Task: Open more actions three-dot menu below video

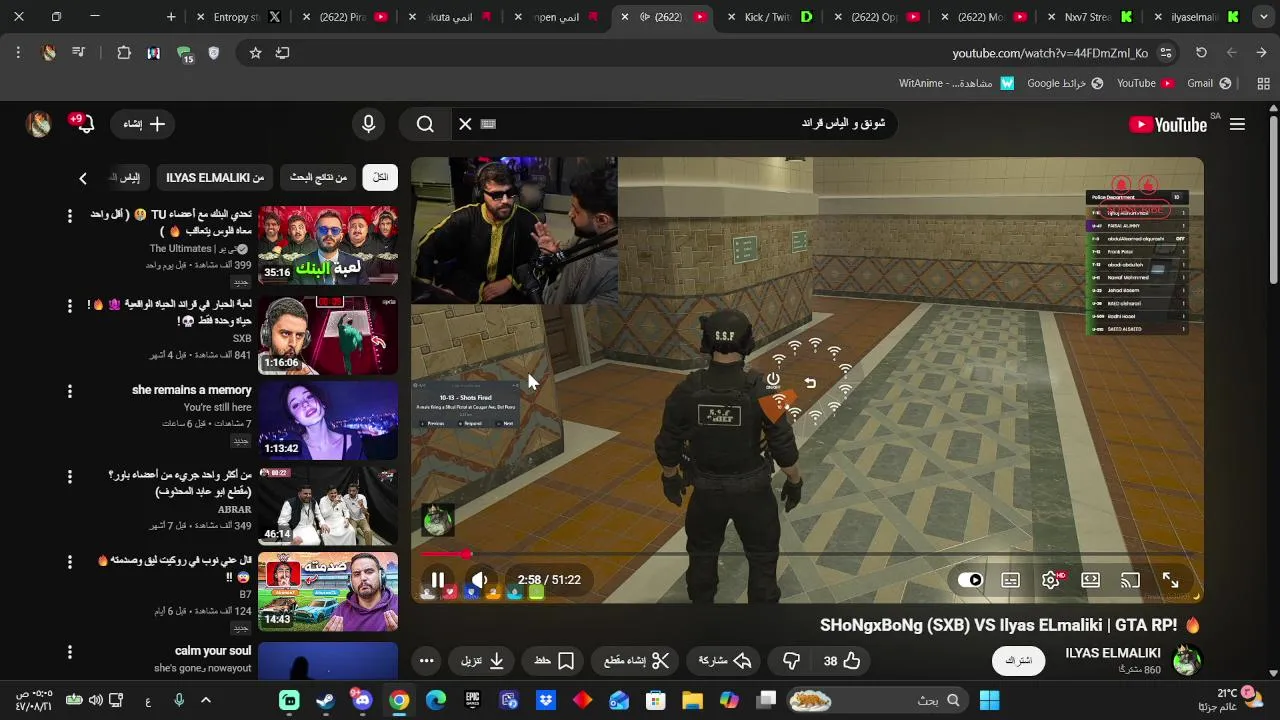Action: point(426,661)
